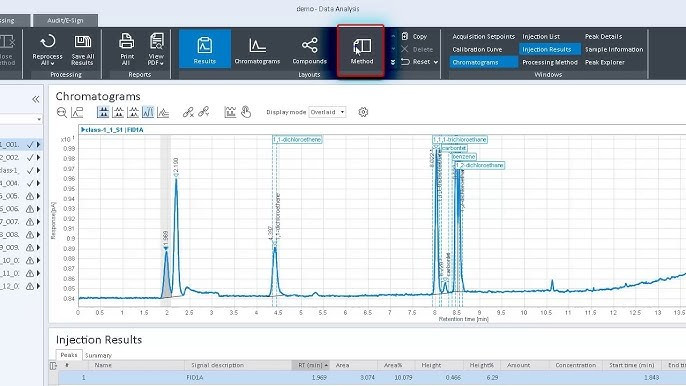The height and width of the screenshot is (386, 686).
Task: Toggle the Peak Explorer window
Action: tap(605, 62)
